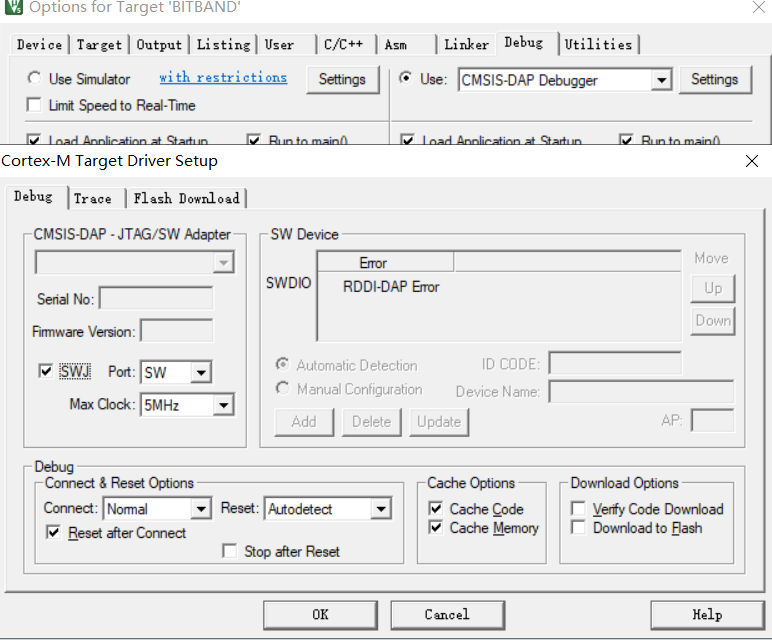Open the Utilities tab

coord(598,44)
